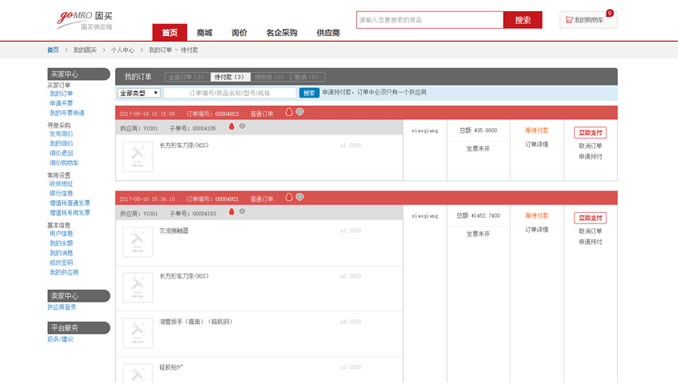This screenshot has height=383, width=678.
Task: Open 我的供应商 in the sidebar
Action: pos(64,272)
